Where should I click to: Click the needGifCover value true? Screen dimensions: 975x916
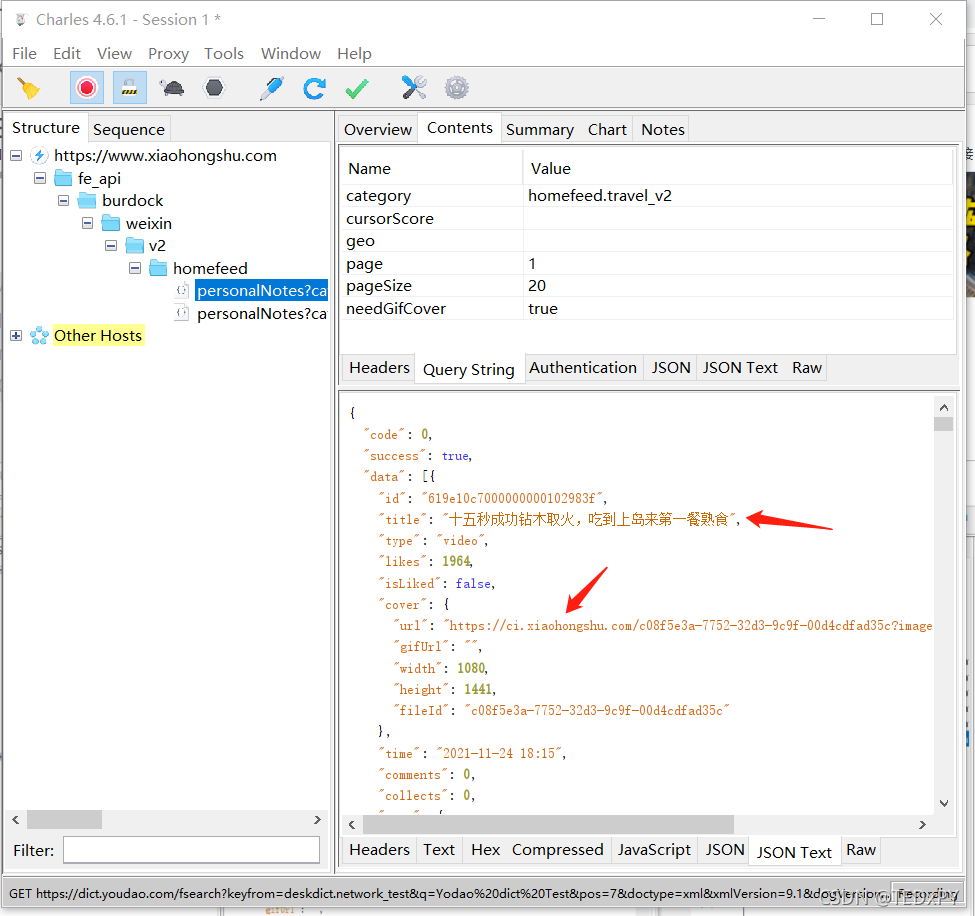point(543,308)
